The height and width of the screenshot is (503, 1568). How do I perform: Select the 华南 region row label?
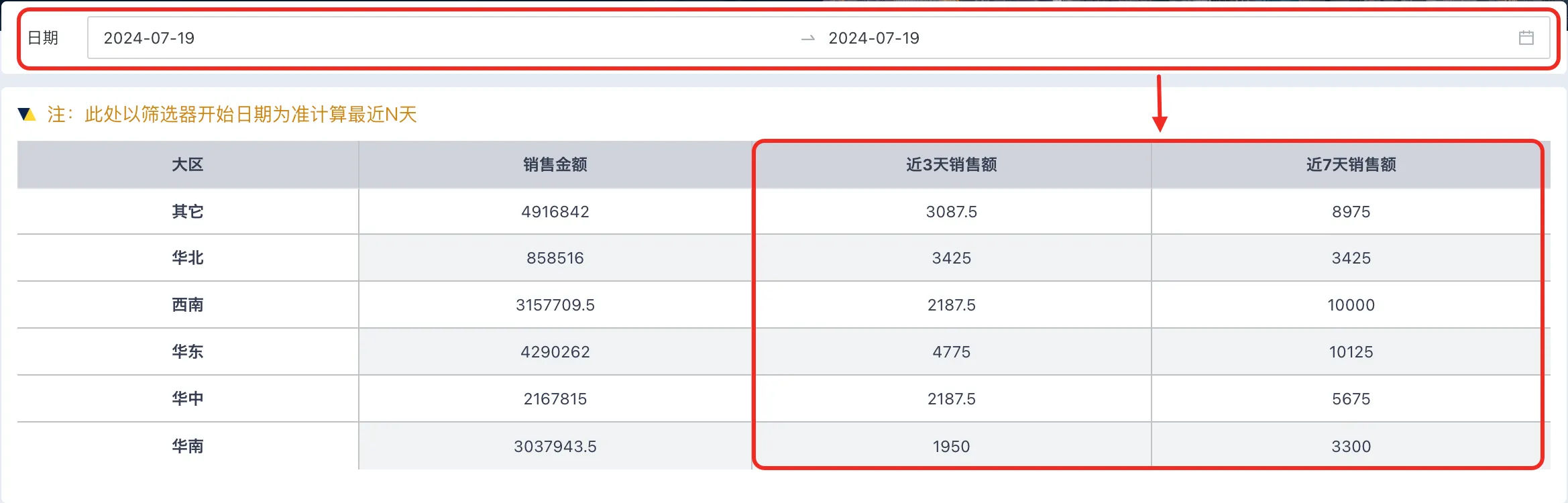click(x=188, y=447)
